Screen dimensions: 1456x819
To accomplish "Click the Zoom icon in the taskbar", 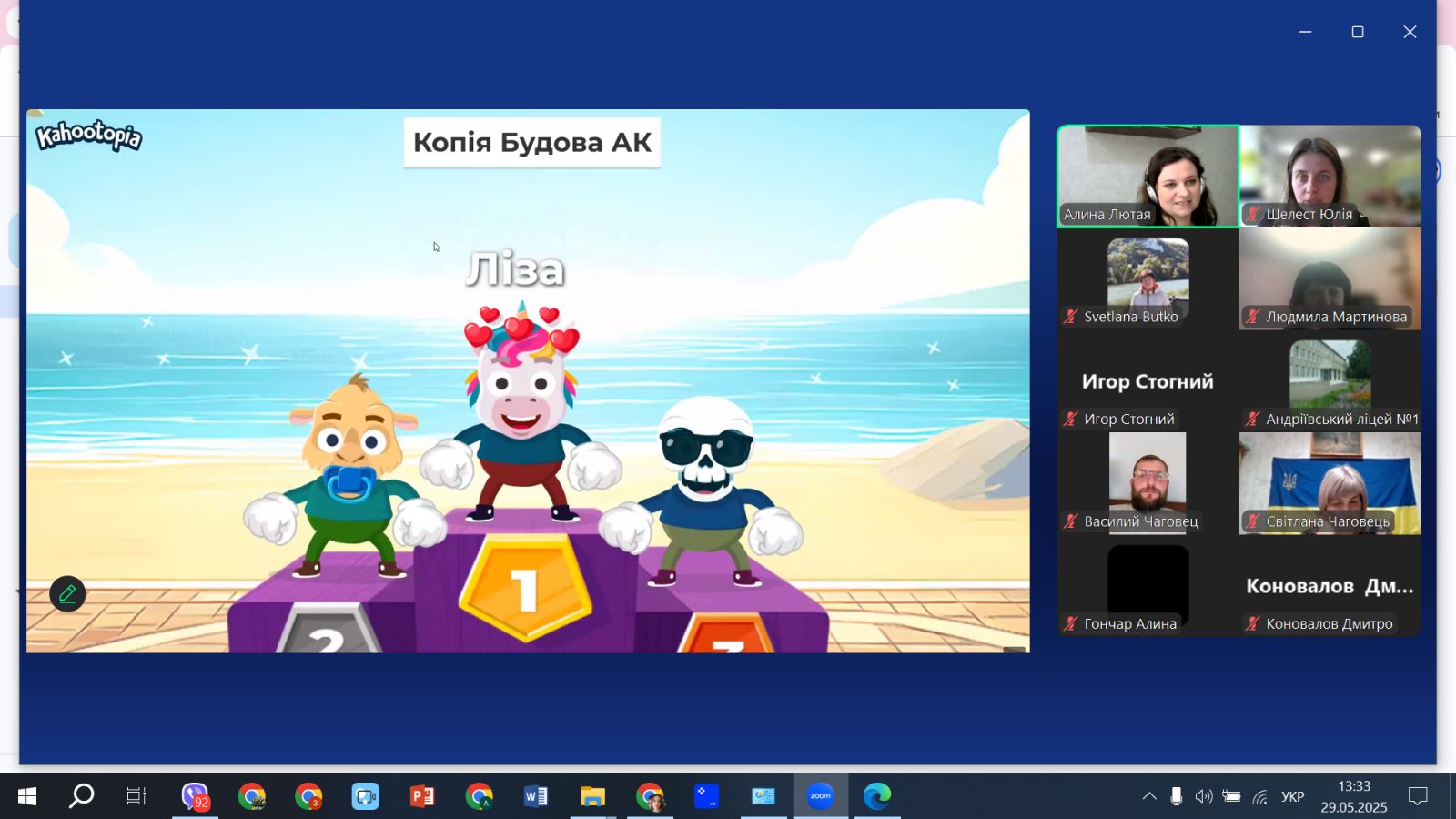I will [x=820, y=796].
